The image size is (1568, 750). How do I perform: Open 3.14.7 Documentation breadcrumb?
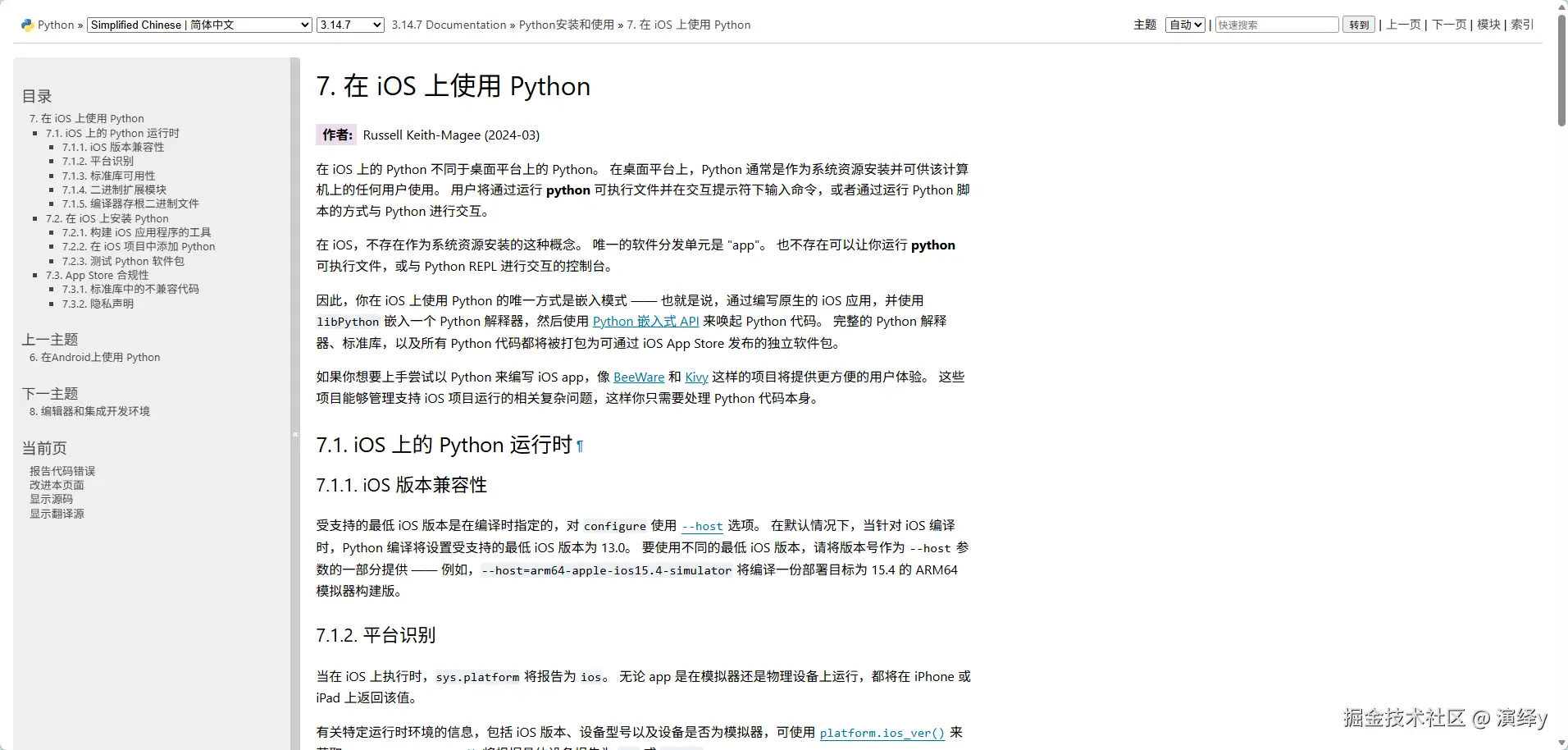point(449,25)
